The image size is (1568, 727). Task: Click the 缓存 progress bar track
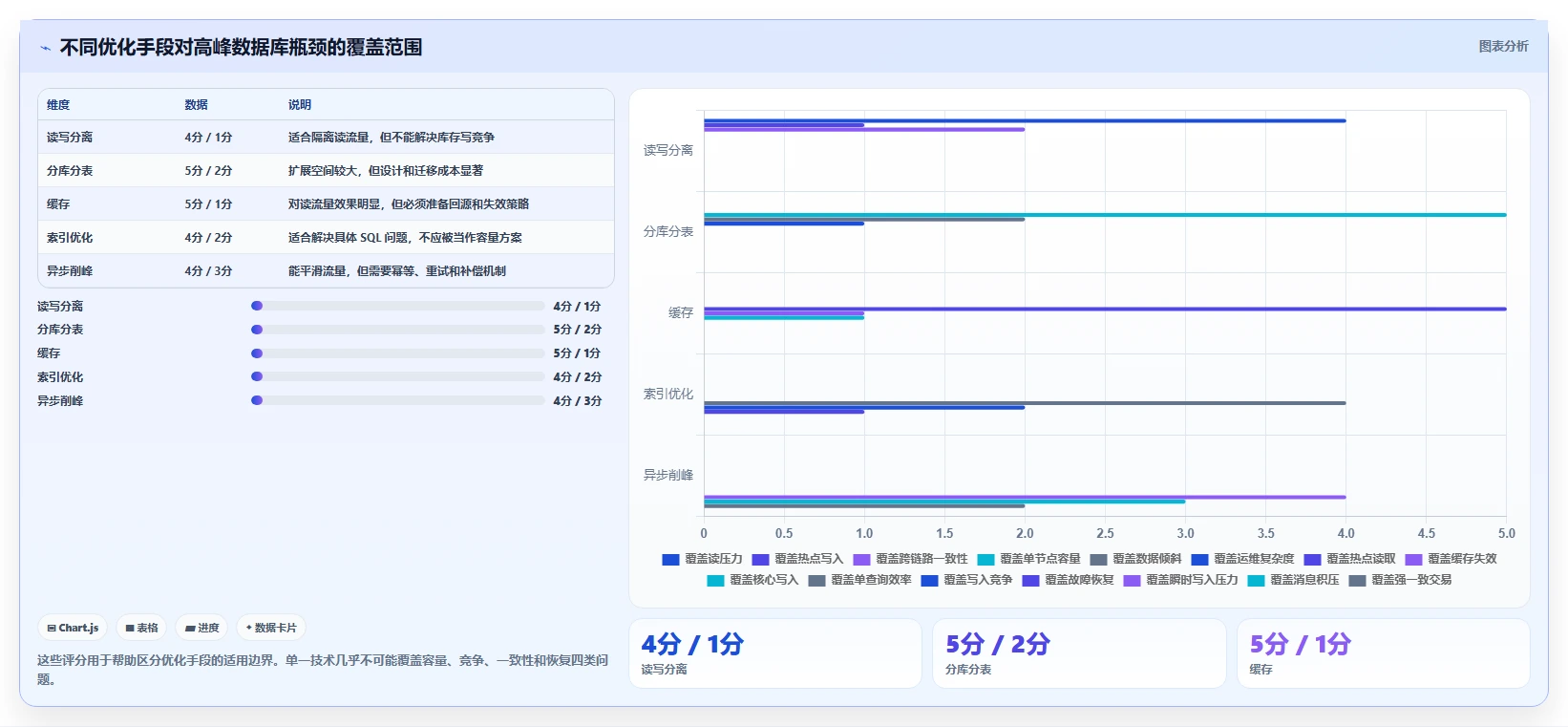[398, 353]
